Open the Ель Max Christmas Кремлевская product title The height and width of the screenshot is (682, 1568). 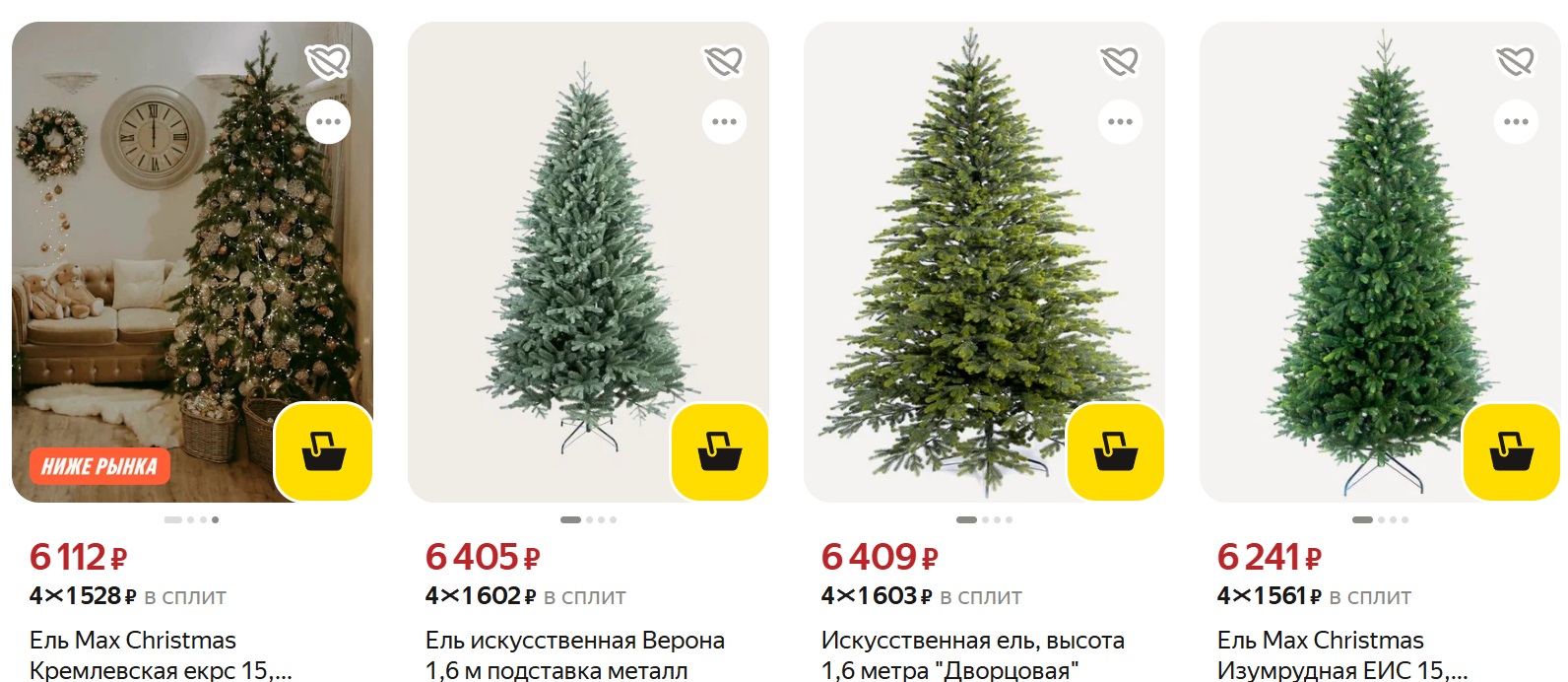click(x=161, y=655)
